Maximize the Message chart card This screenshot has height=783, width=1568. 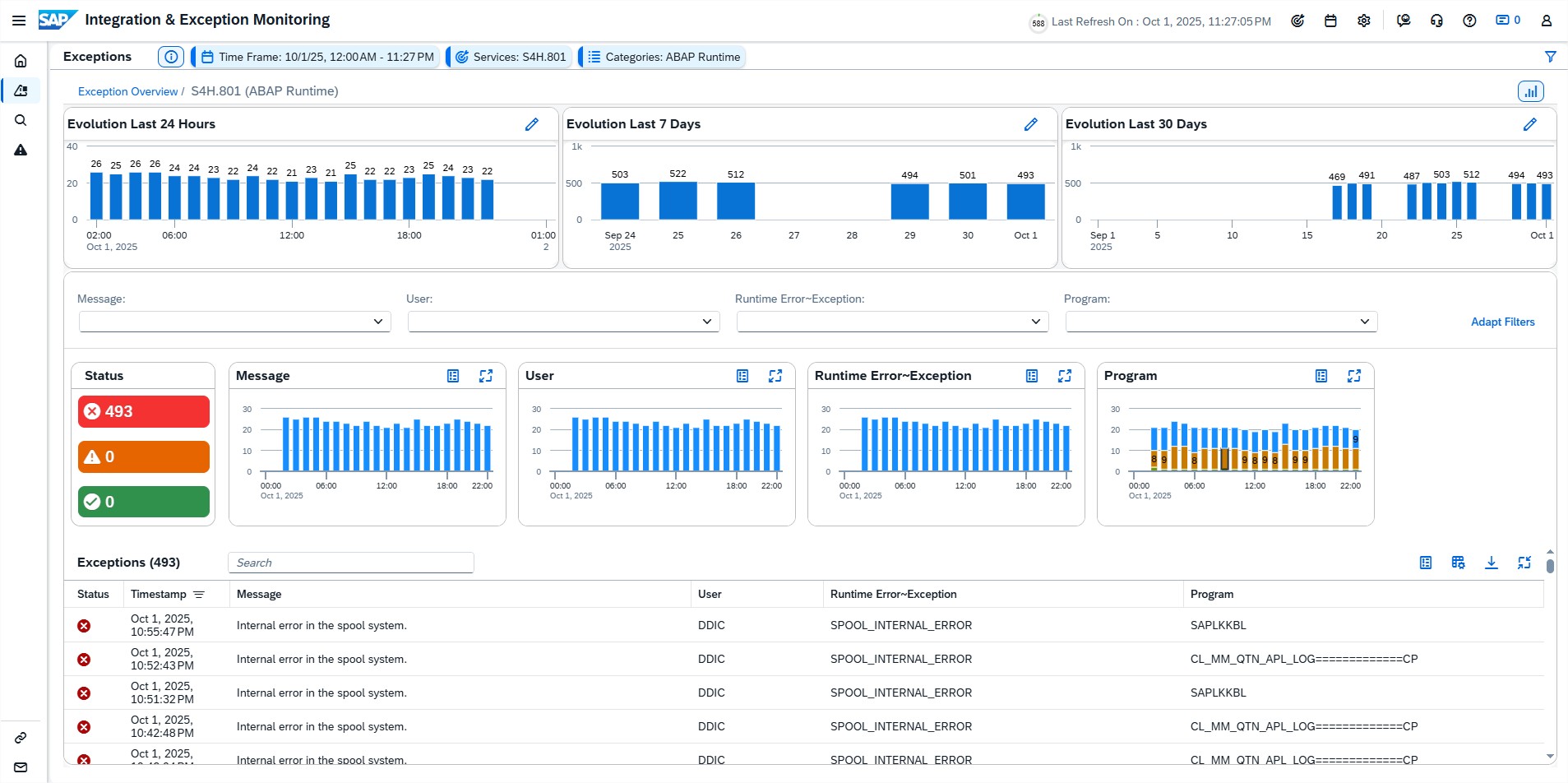pos(486,376)
